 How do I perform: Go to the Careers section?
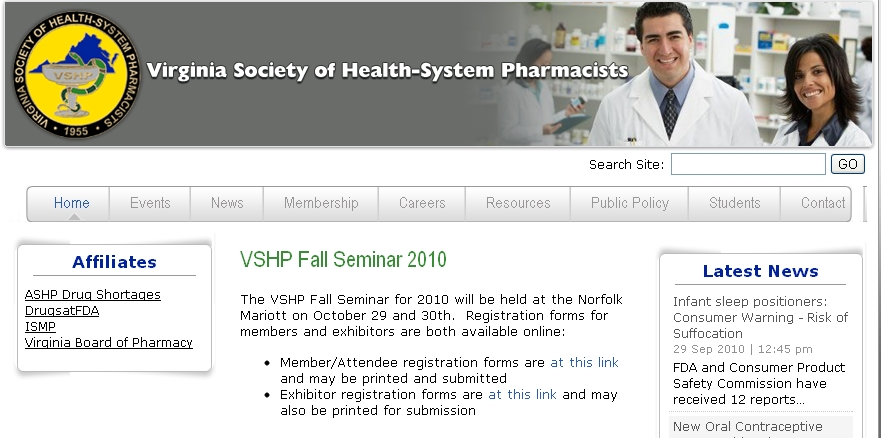[422, 203]
